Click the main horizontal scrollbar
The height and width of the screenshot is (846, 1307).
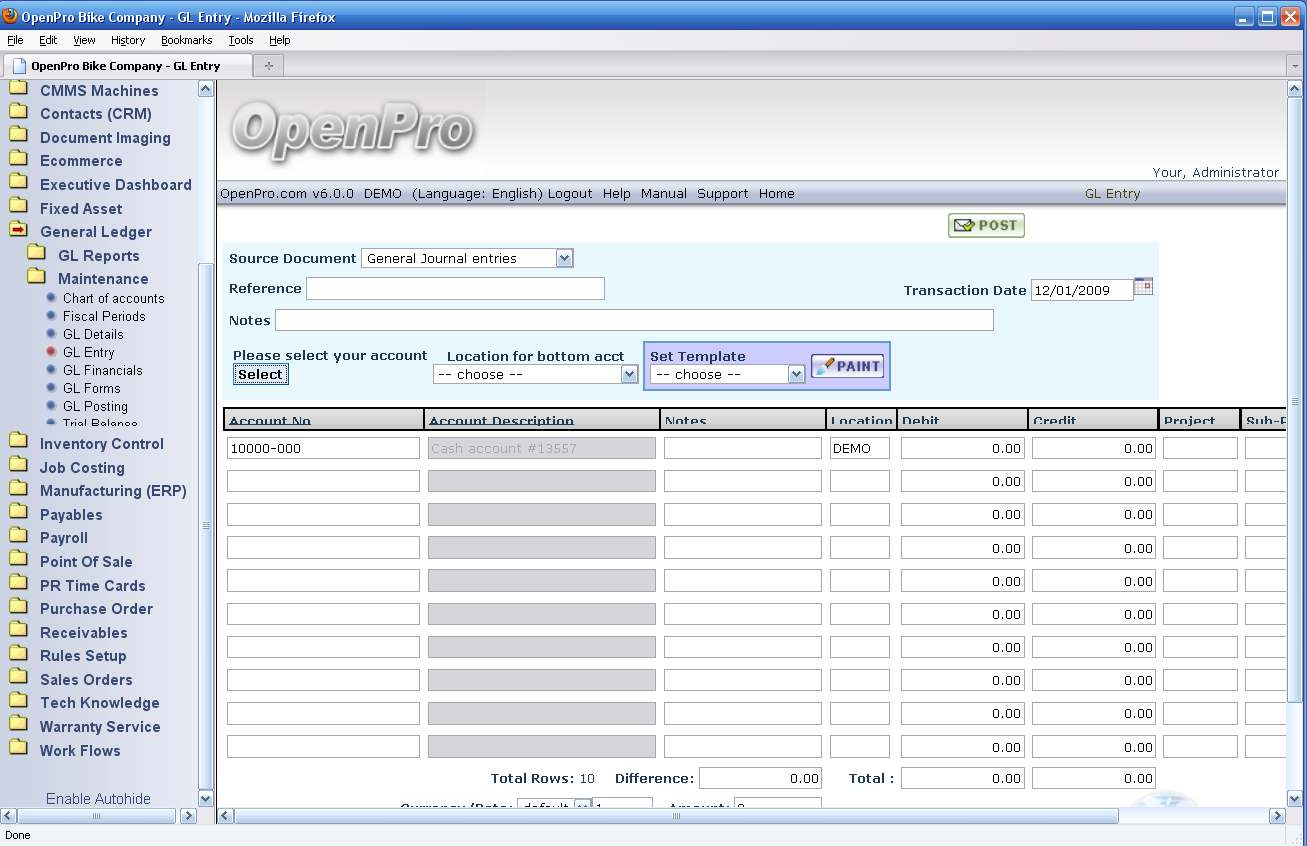676,816
